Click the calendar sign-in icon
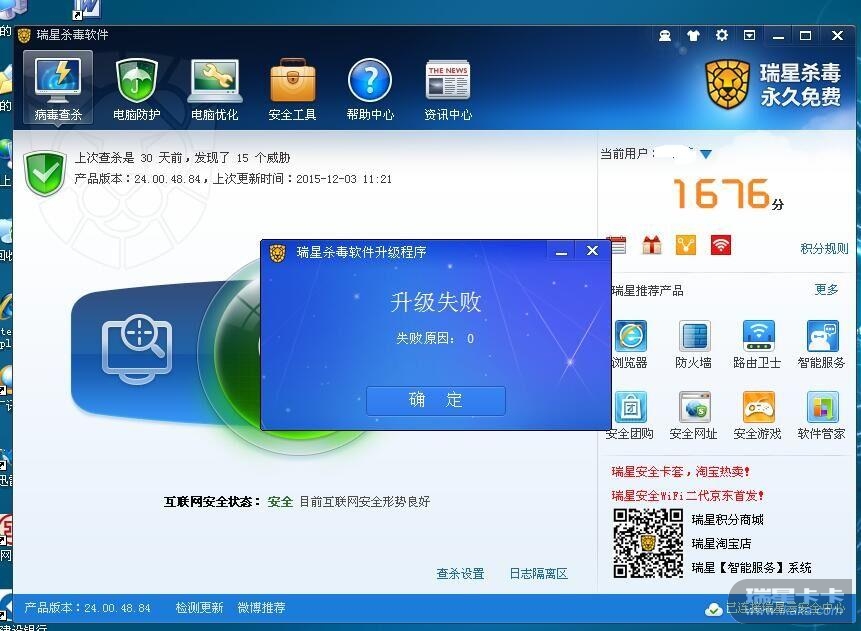The width and height of the screenshot is (861, 631). 619,245
